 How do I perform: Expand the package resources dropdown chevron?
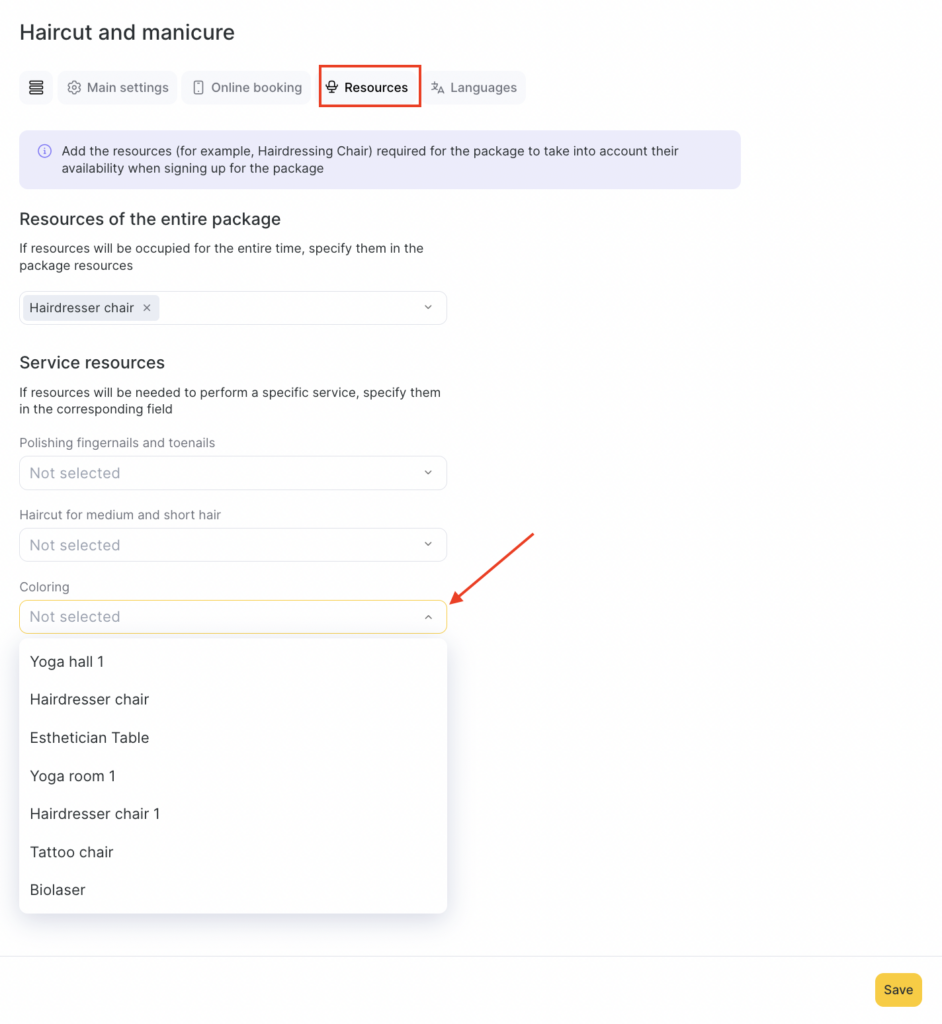tap(428, 308)
